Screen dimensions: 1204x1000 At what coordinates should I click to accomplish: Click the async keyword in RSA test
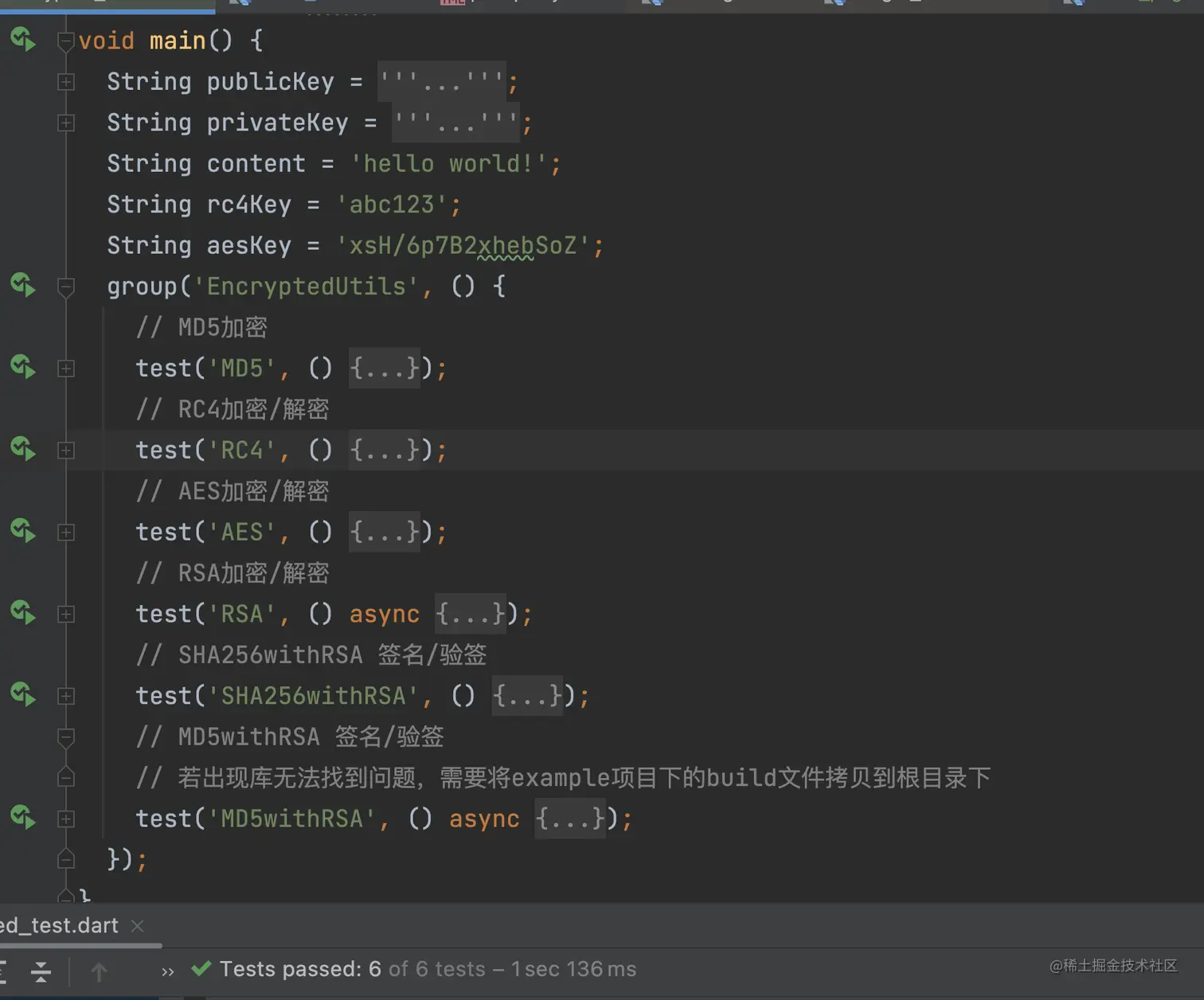[x=385, y=614]
